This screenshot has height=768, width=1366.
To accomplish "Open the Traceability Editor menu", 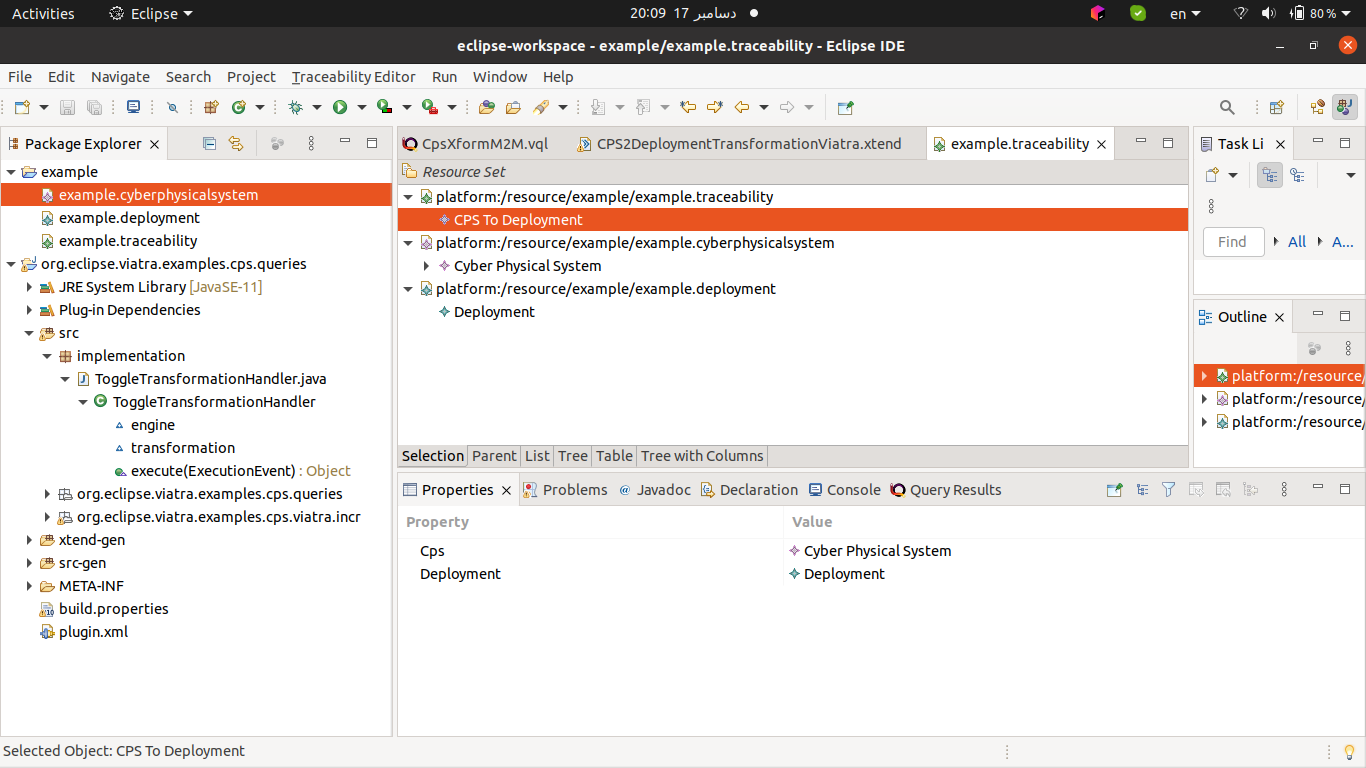I will click(353, 77).
